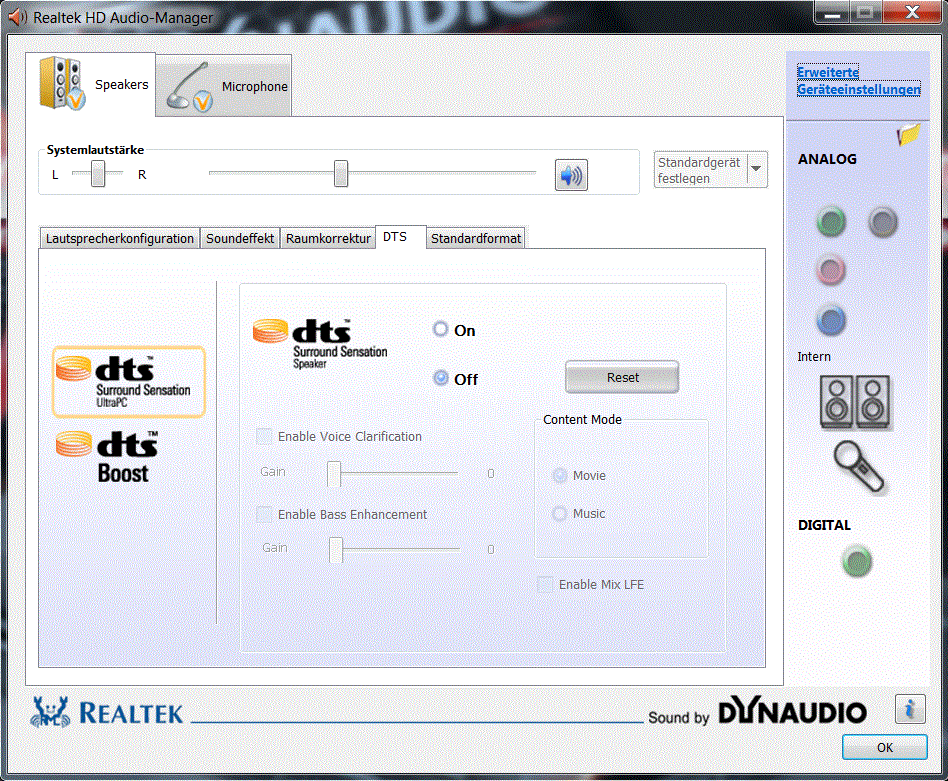The height and width of the screenshot is (781, 948).
Task: Expand the Standardgerät festlegen dropdown arrow
Action: pyautogui.click(x=756, y=169)
